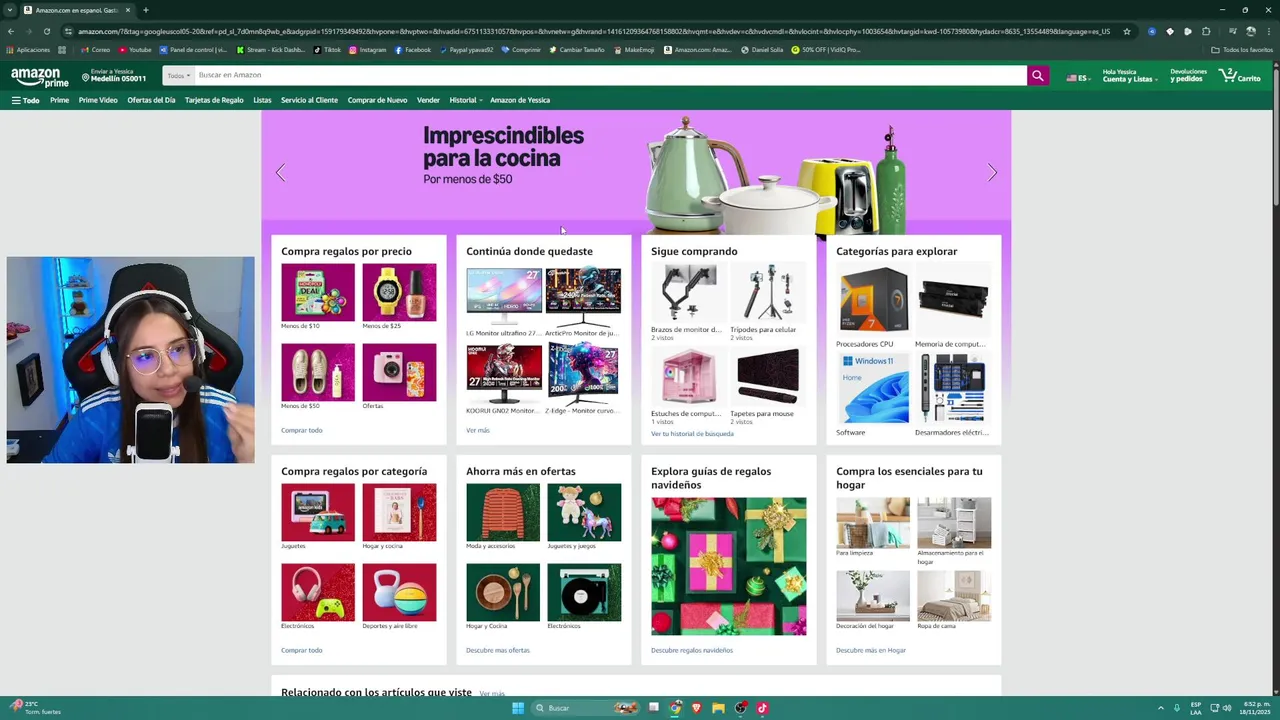This screenshot has height=720, width=1280.
Task: Open the Facebook bookmark
Action: point(413,50)
